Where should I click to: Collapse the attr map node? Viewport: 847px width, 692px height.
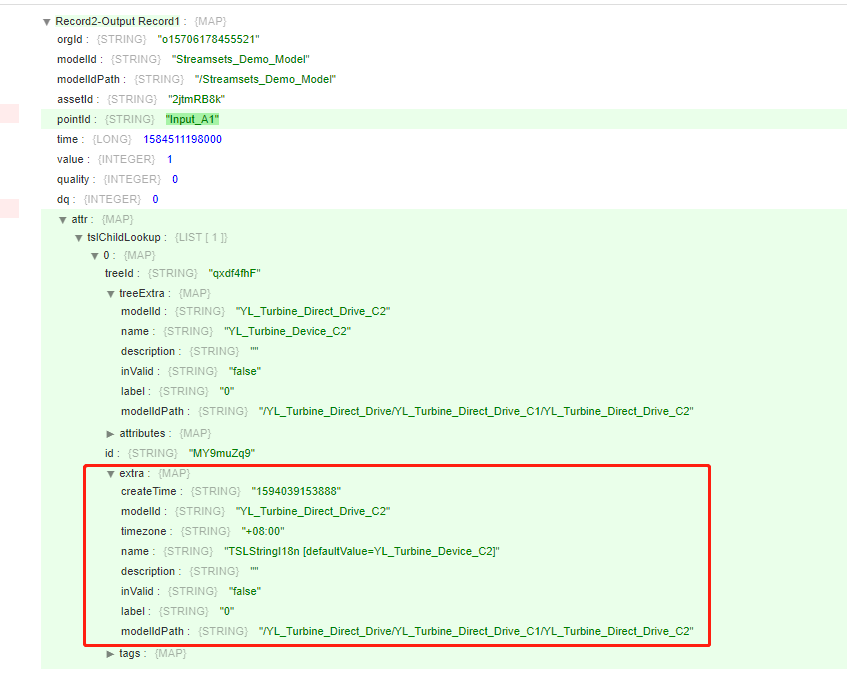64,218
